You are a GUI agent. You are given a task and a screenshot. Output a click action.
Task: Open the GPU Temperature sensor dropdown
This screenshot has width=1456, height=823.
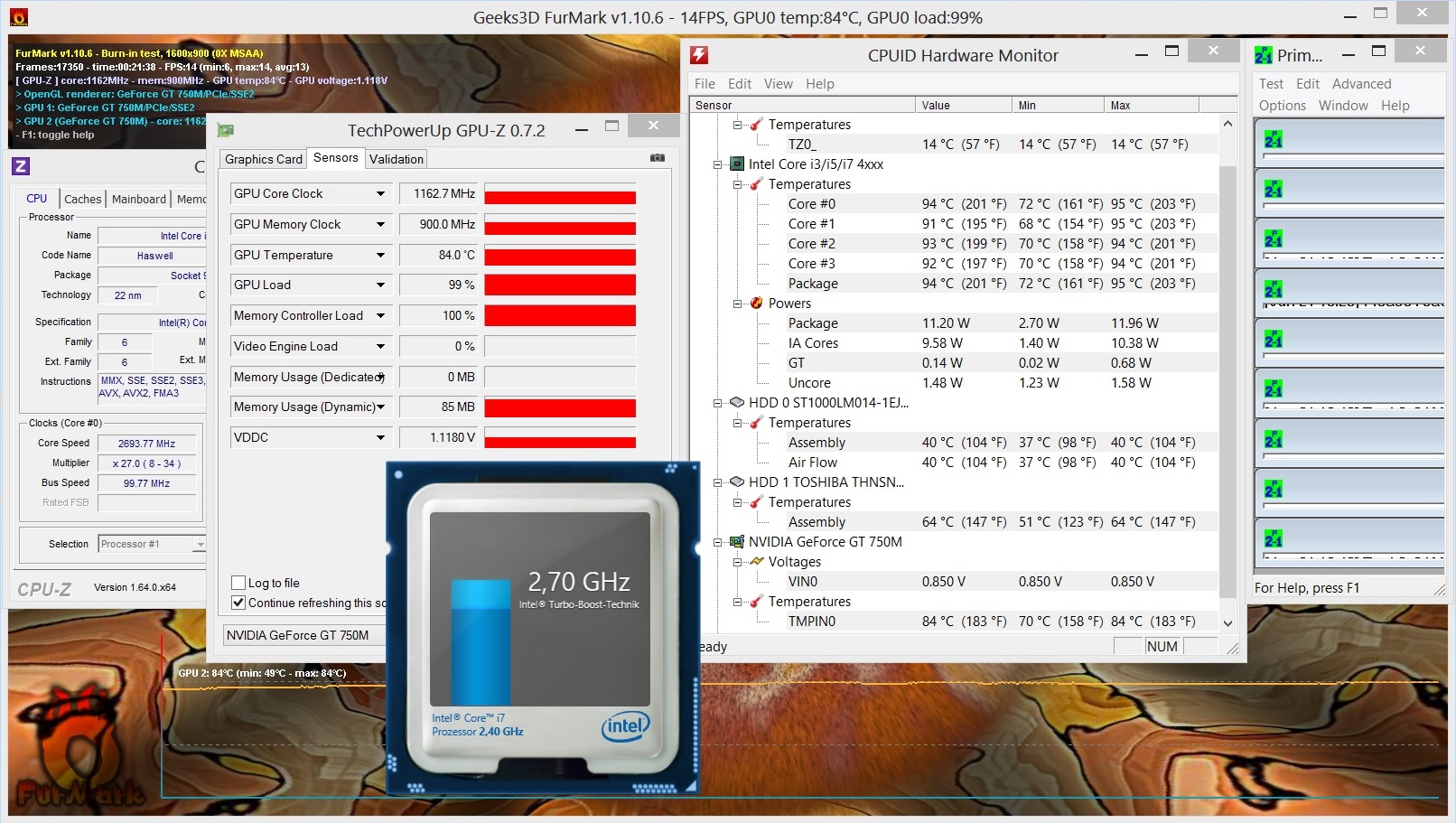pos(380,255)
